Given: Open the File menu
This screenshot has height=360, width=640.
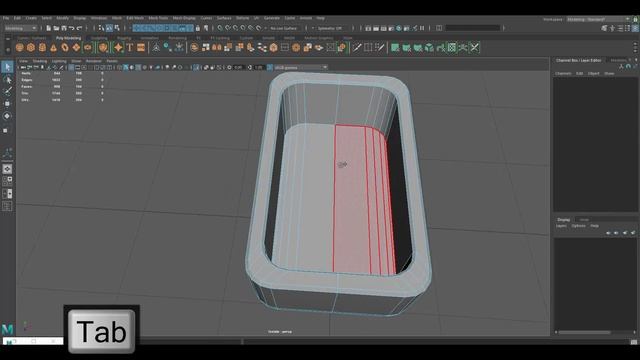Looking at the screenshot, I should coord(6,18).
